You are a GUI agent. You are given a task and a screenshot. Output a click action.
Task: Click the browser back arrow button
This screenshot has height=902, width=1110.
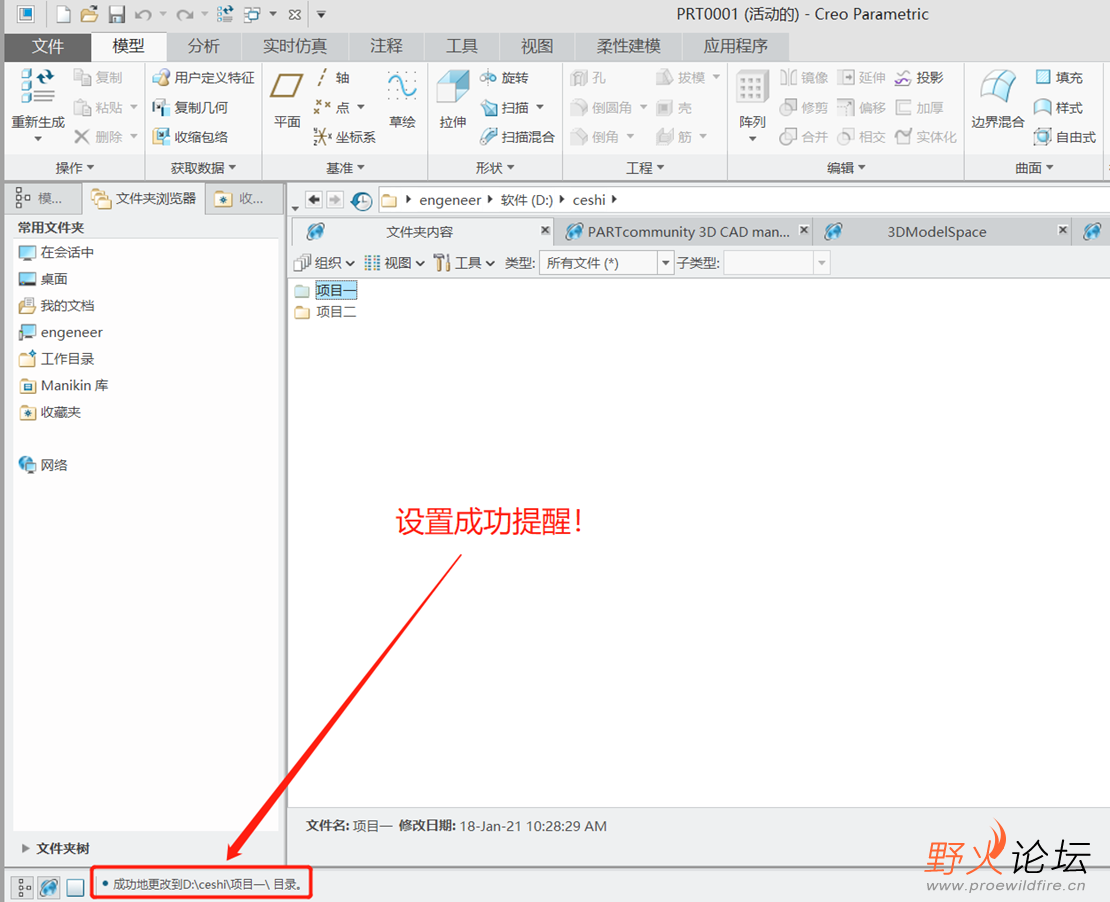pyautogui.click(x=314, y=200)
